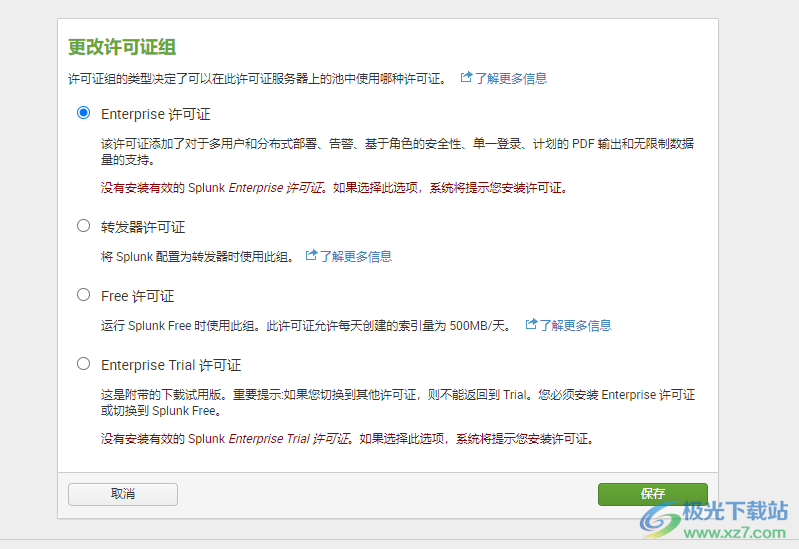Image resolution: width=799 pixels, height=549 pixels.
Task: Click the red warning under Enterprise Trial 许可证
Action: click(x=348, y=439)
